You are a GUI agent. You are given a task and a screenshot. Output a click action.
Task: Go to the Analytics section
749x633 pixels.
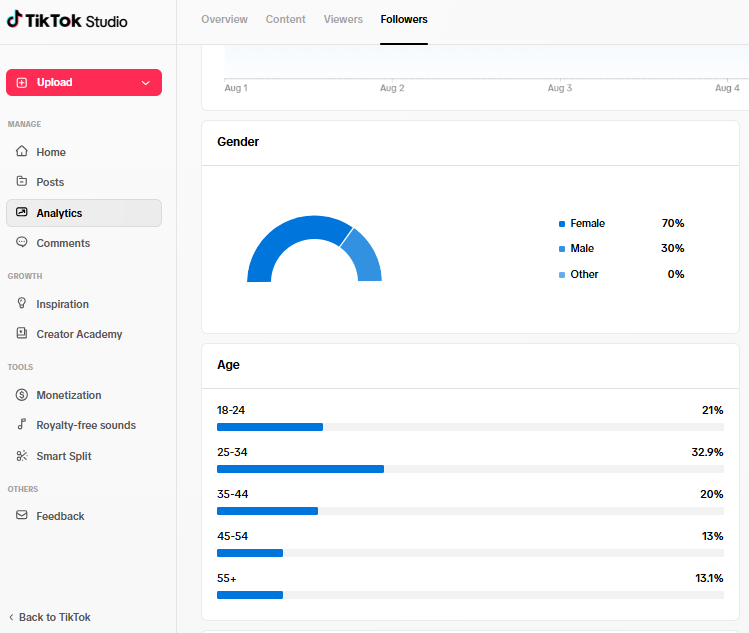click(84, 213)
